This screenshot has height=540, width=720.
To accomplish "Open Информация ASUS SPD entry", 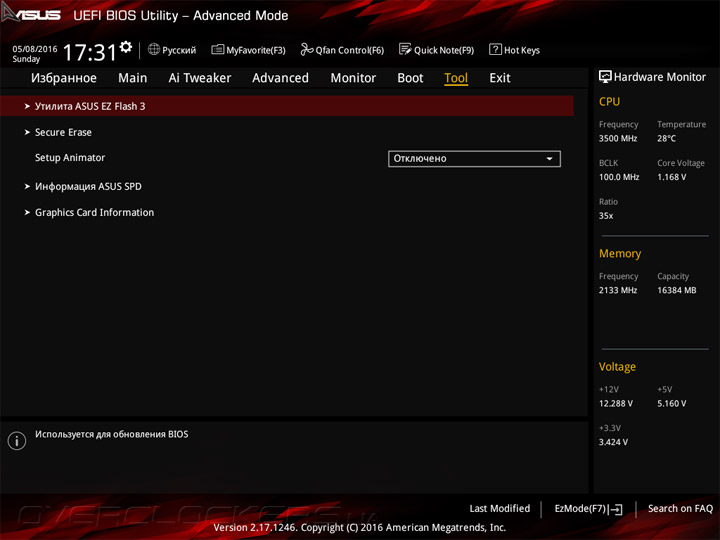I will point(88,186).
